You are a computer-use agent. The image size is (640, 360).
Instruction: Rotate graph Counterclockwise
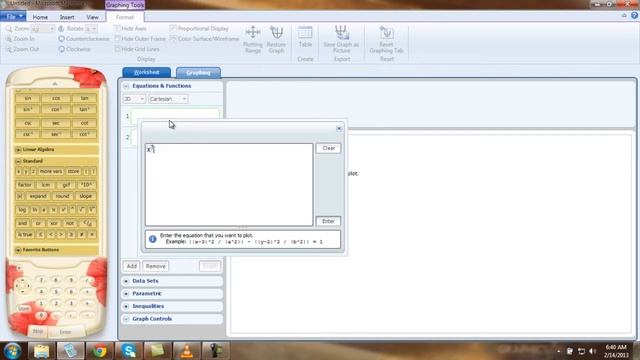pos(84,39)
